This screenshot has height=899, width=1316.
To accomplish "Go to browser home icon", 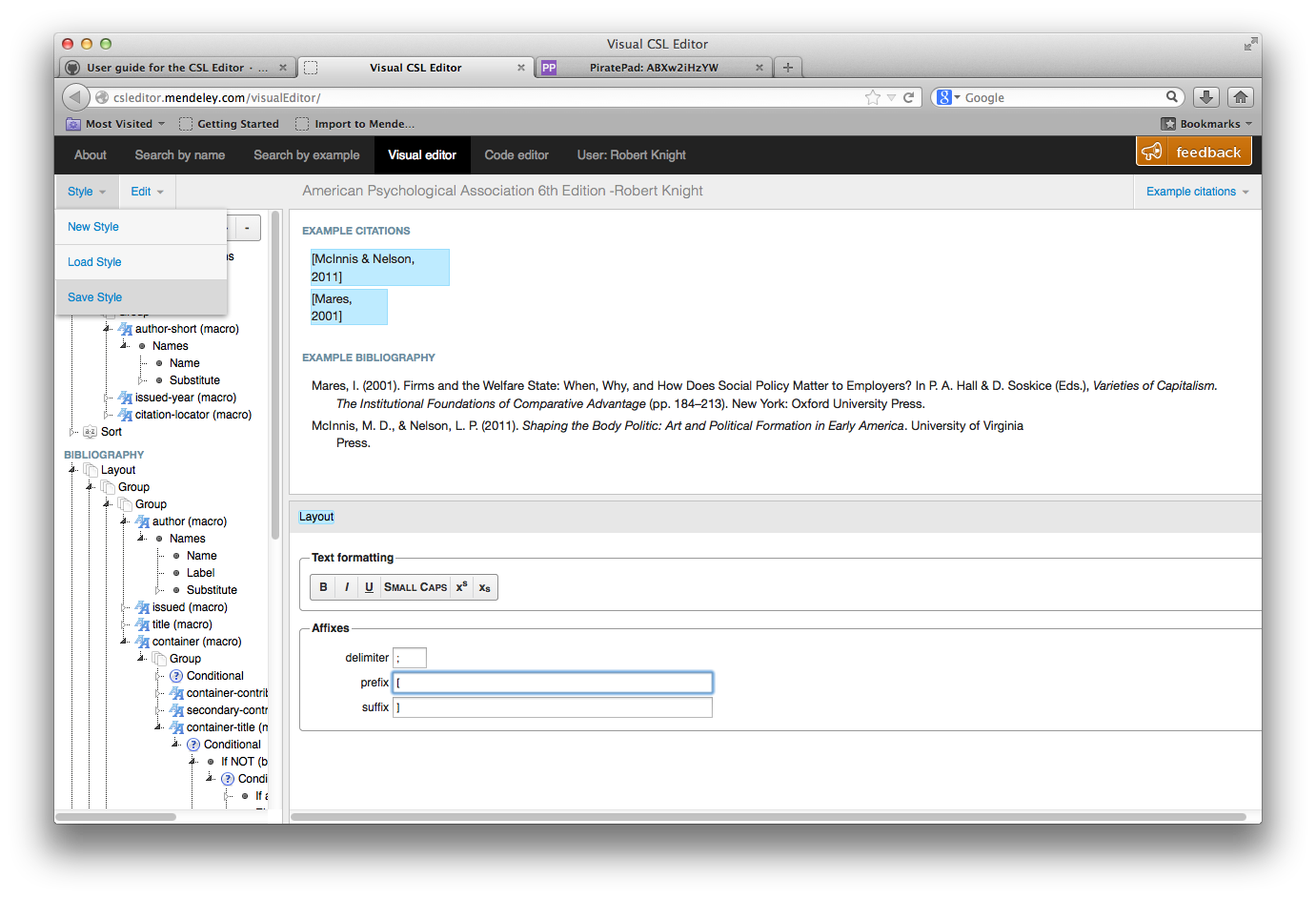I will tap(1240, 97).
